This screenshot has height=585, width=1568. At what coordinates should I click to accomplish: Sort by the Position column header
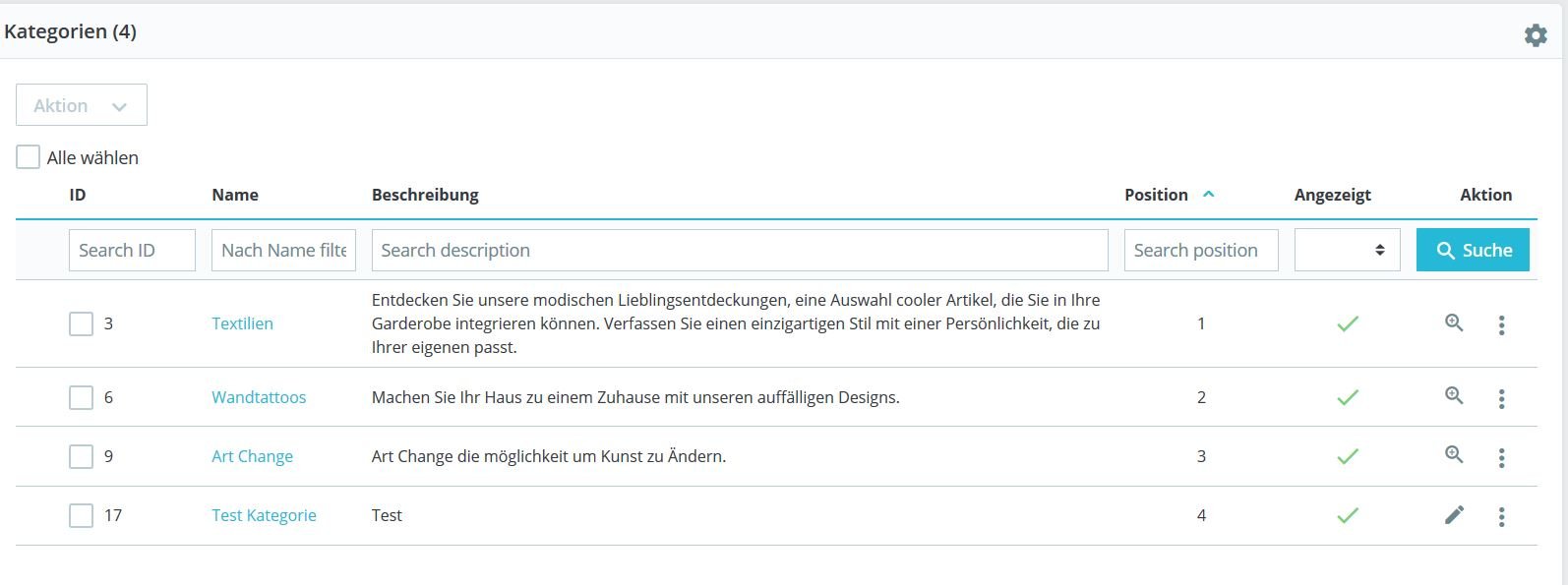coord(1157,195)
